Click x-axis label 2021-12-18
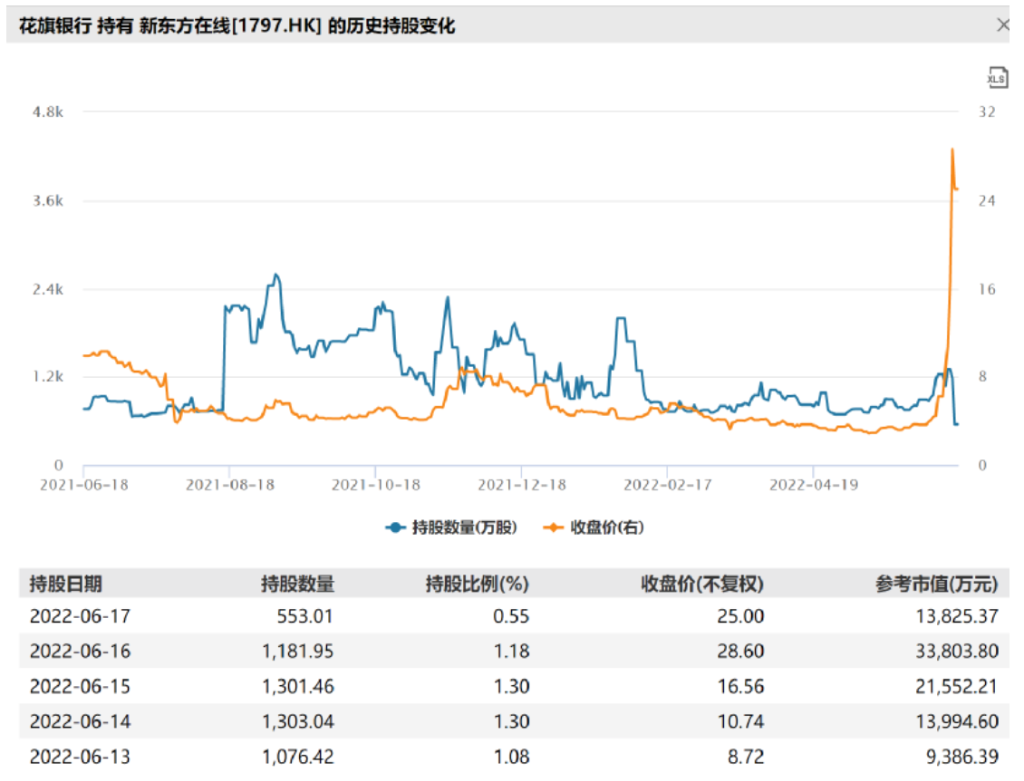This screenshot has width=1024, height=781. coord(521,485)
